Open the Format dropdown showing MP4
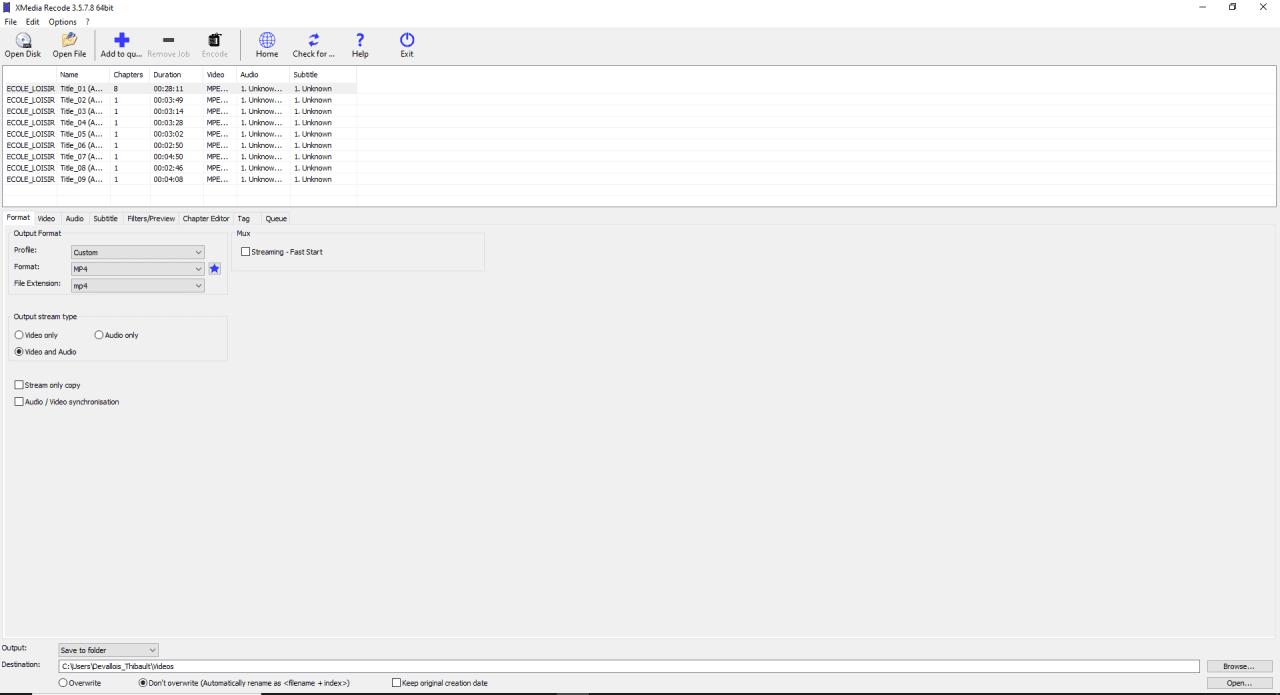 pyautogui.click(x=138, y=269)
